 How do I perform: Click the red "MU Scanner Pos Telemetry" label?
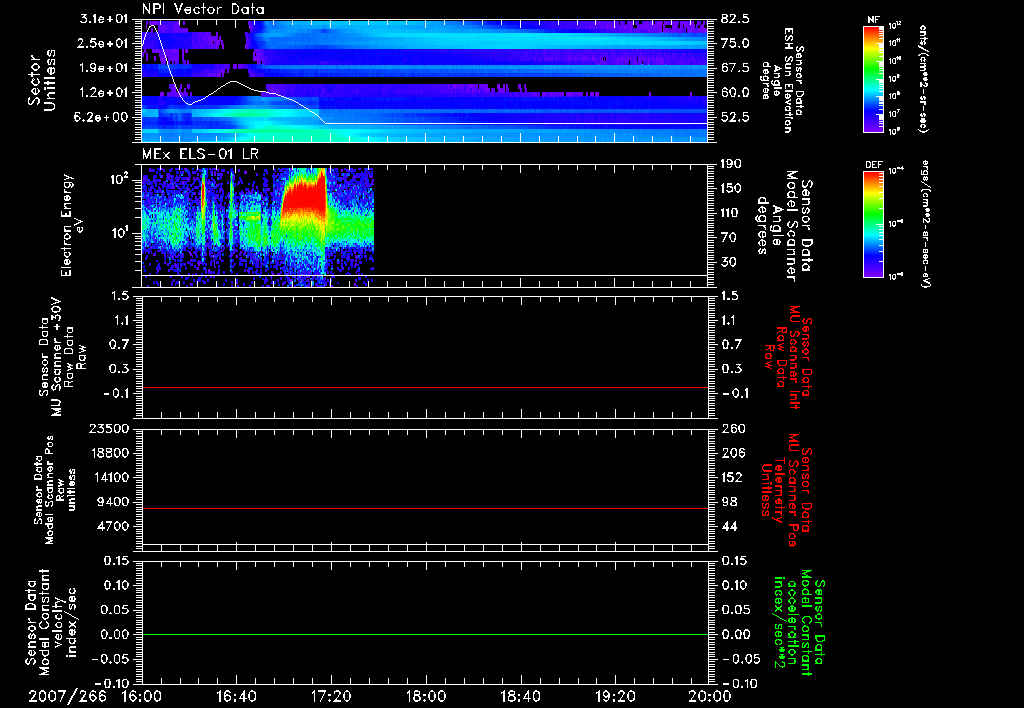[x=786, y=490]
